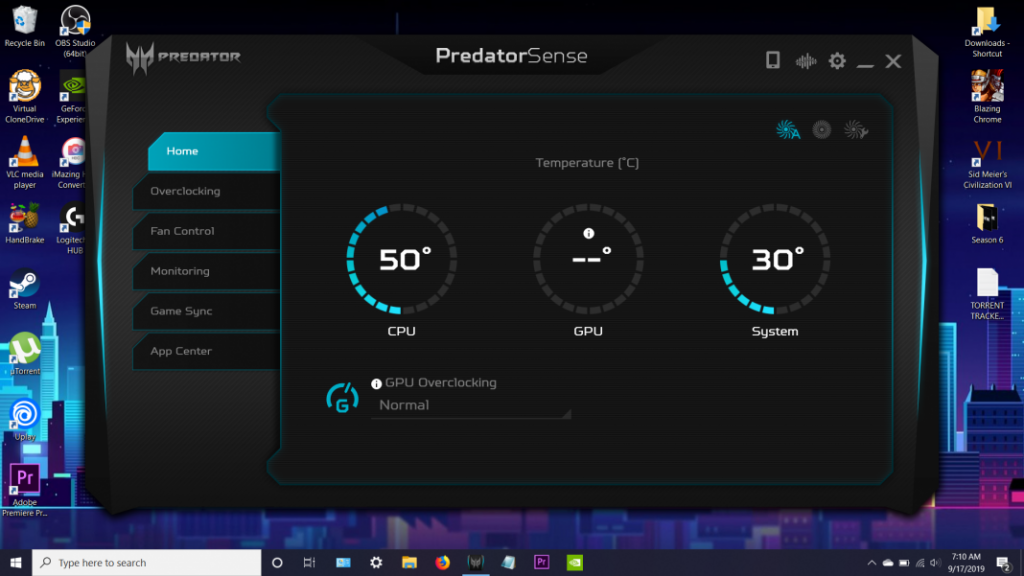Go to the Monitoring tab

(x=180, y=271)
